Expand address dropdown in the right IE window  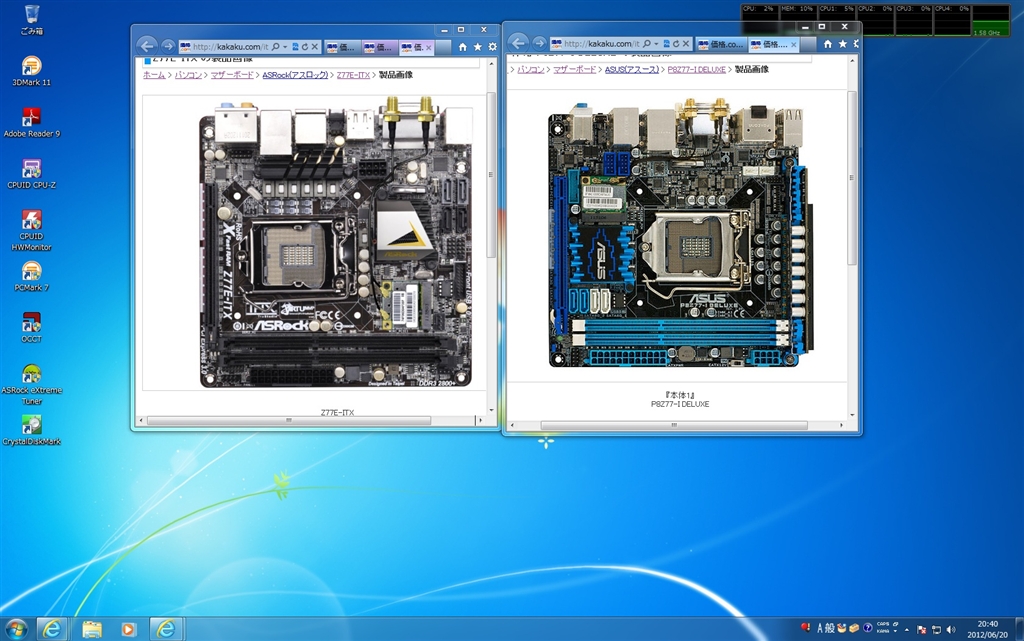point(656,44)
